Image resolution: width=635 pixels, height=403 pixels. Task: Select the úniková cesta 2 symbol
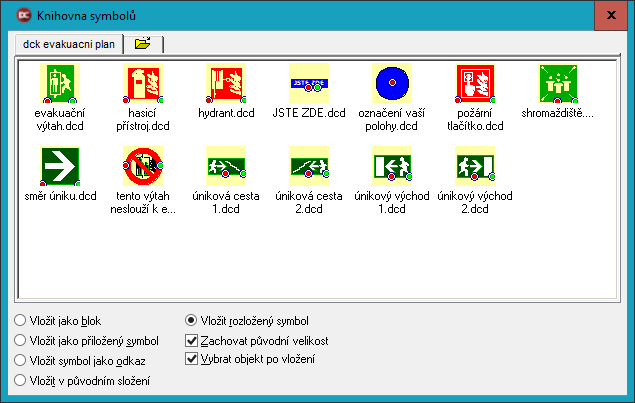point(308,164)
